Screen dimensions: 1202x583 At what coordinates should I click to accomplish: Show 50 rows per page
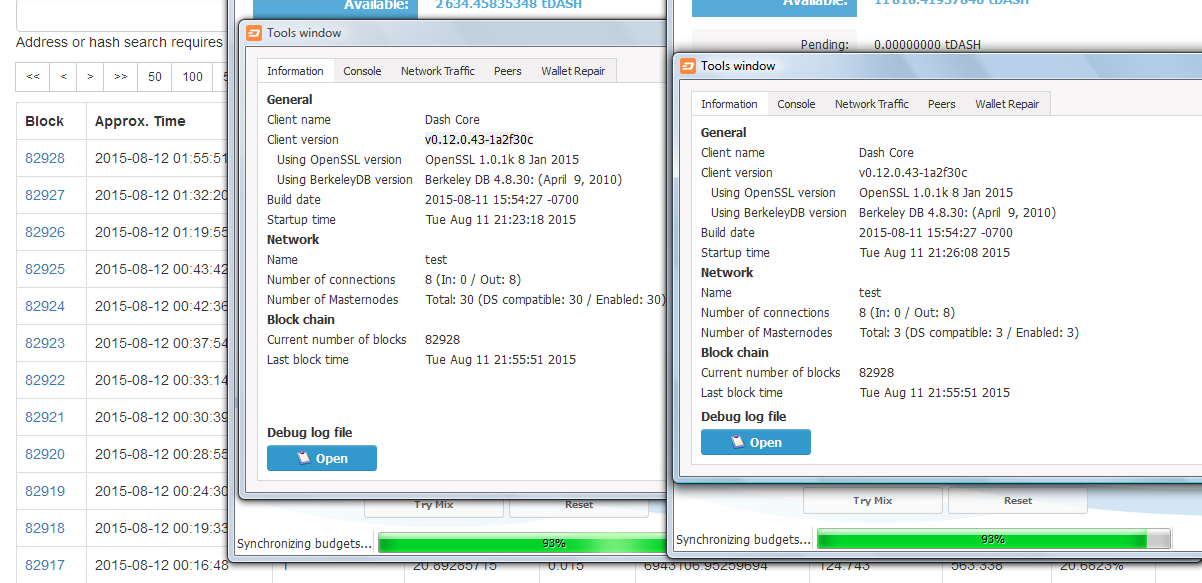pyautogui.click(x=155, y=76)
